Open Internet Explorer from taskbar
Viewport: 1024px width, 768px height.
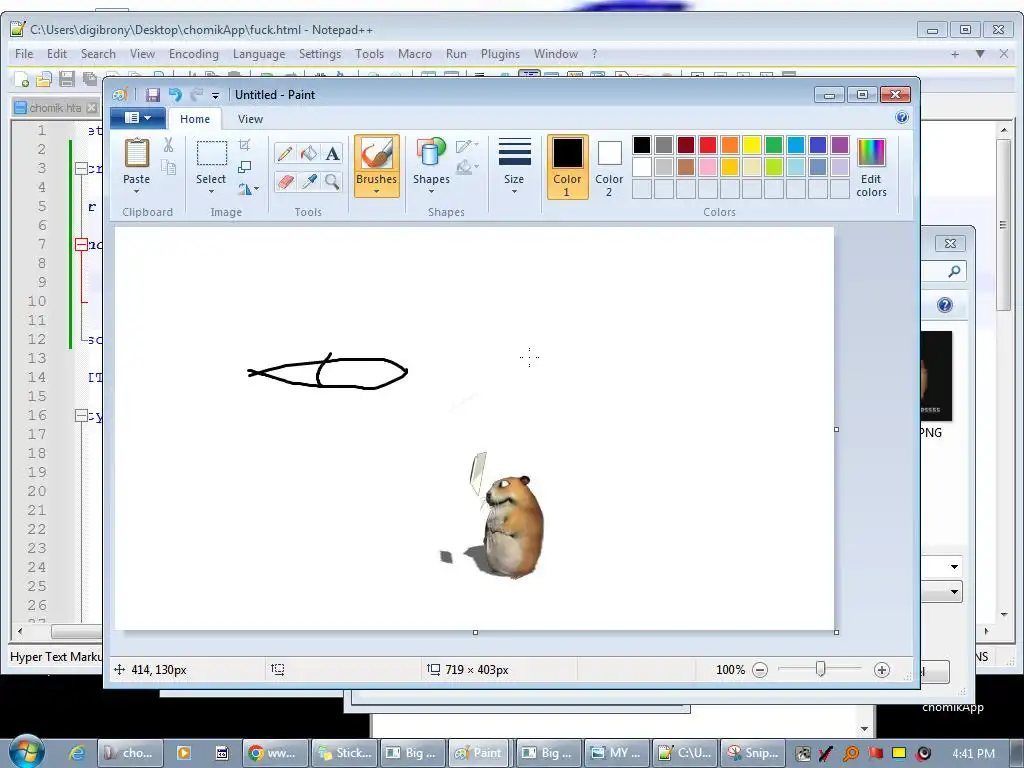point(76,753)
